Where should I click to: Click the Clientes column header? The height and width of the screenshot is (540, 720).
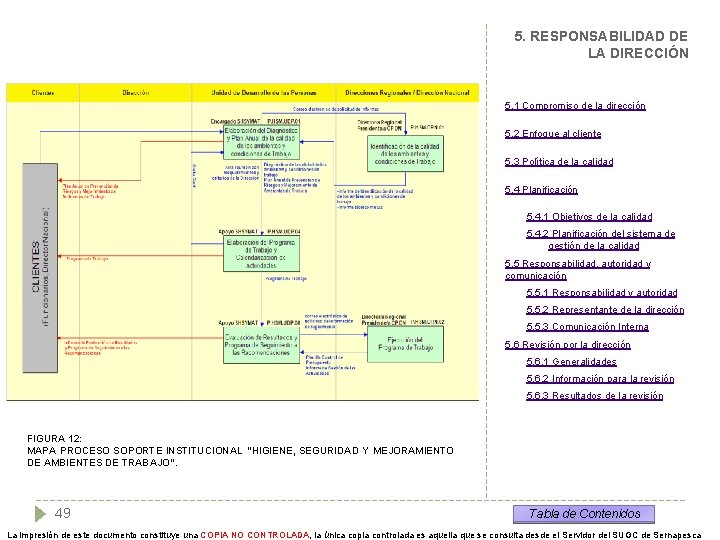(43, 93)
